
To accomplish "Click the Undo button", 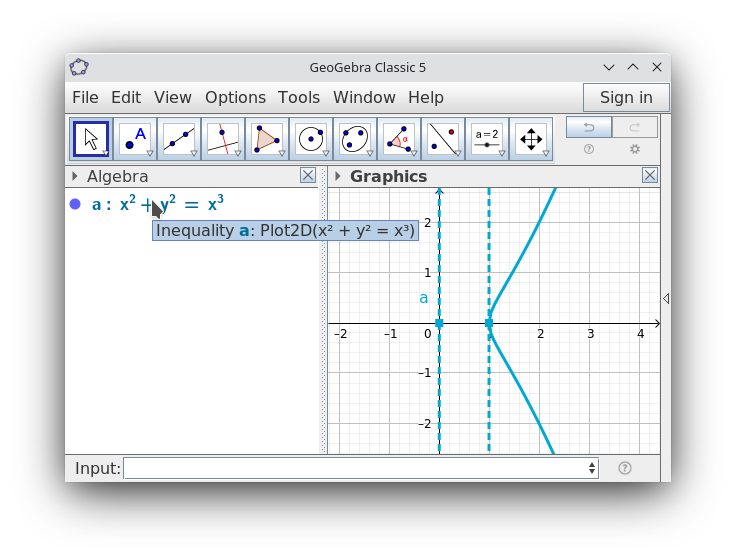I will coord(589,127).
